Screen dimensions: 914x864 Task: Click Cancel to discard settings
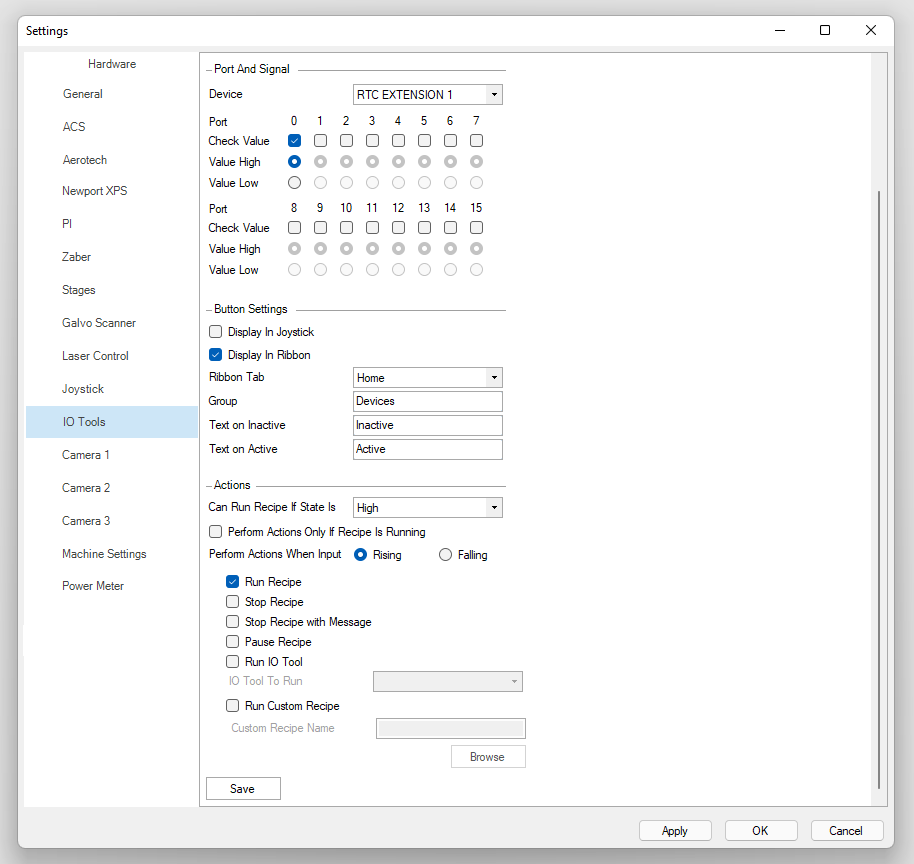pyautogui.click(x=846, y=830)
